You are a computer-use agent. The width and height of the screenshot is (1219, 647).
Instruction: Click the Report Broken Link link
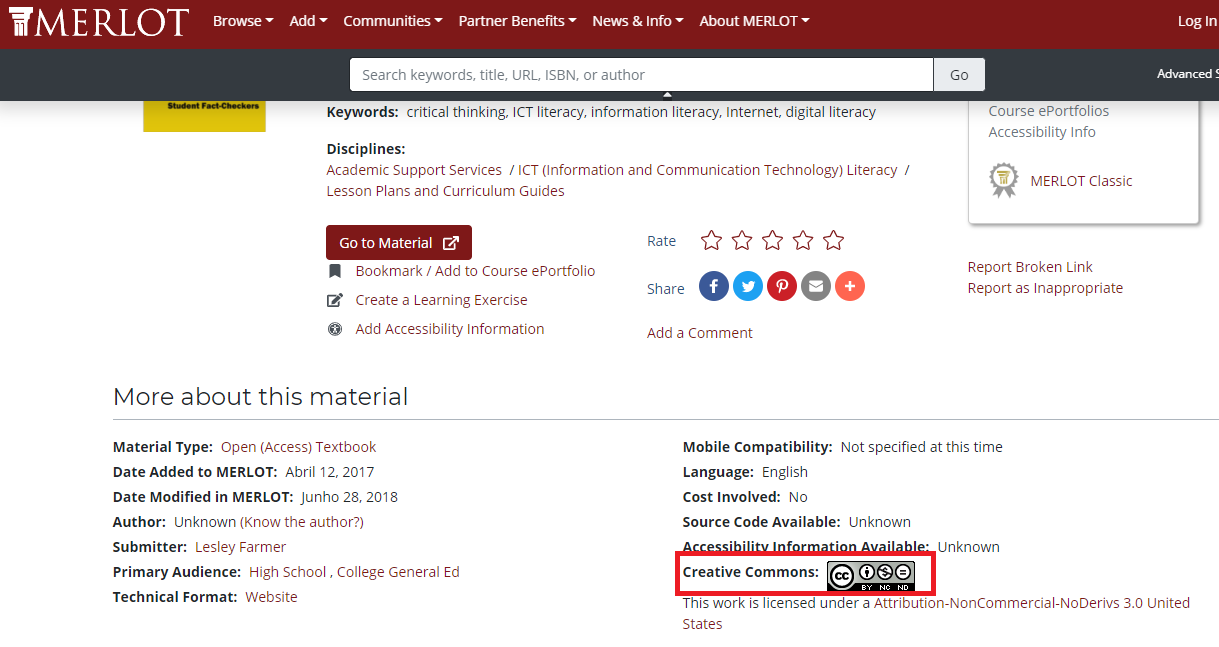[1029, 267]
